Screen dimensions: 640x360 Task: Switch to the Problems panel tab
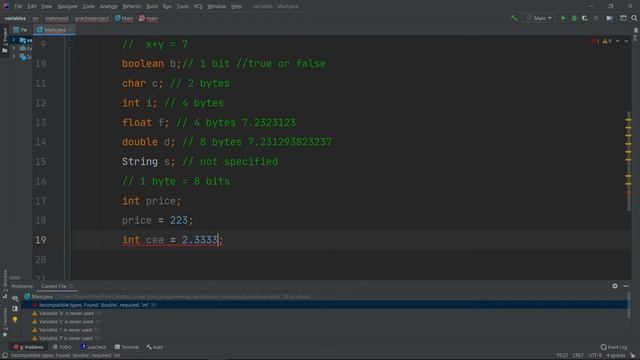click(x=22, y=287)
